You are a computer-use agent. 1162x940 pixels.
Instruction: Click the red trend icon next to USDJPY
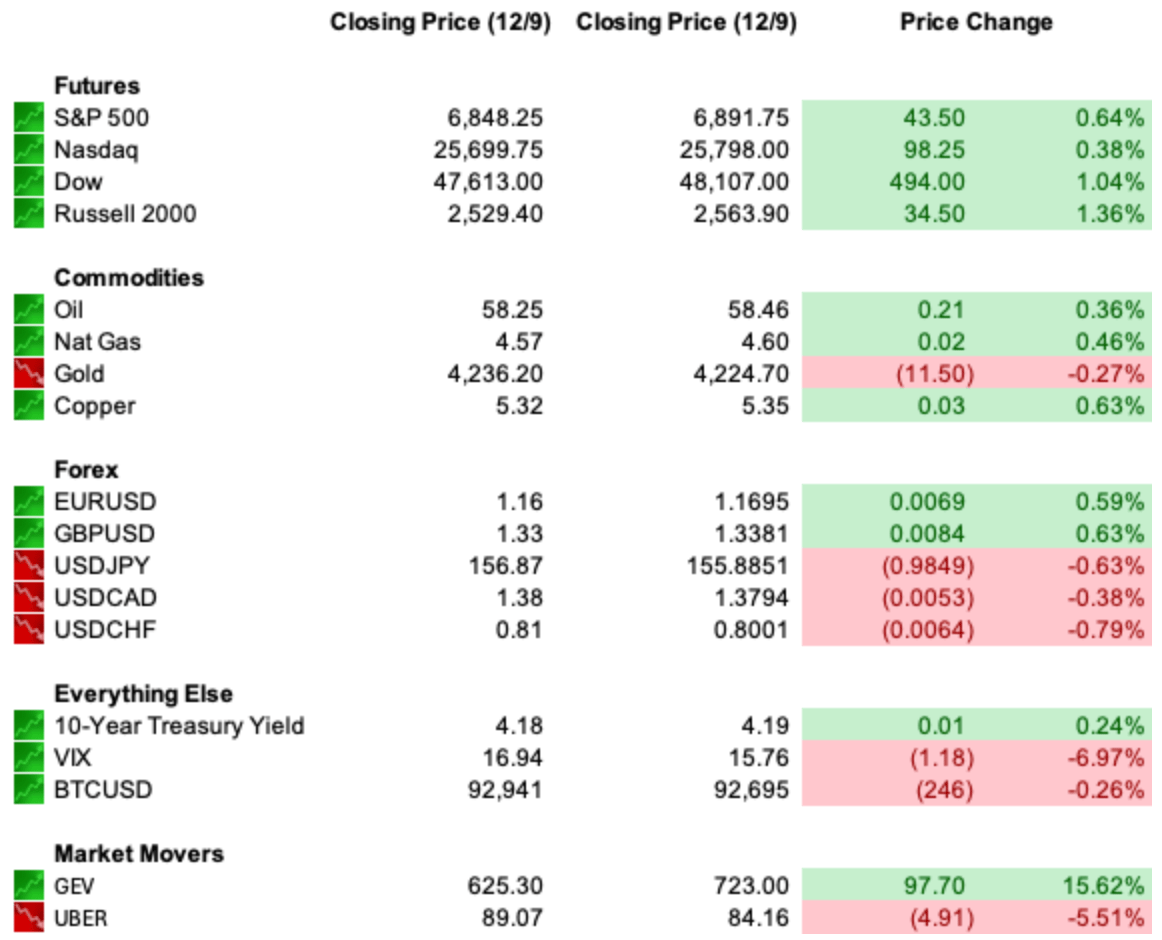coord(29,565)
